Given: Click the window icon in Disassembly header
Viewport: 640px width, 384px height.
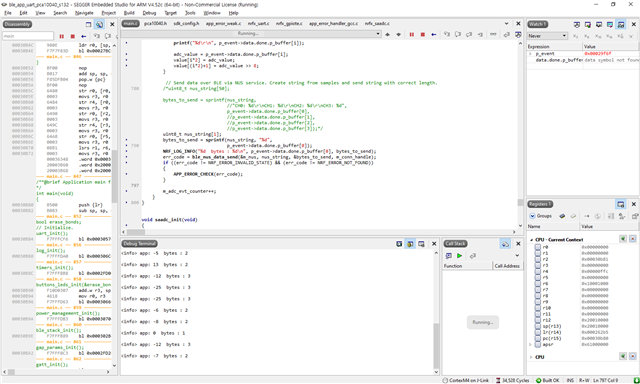Looking at the screenshot, I should pyautogui.click(x=88, y=24).
